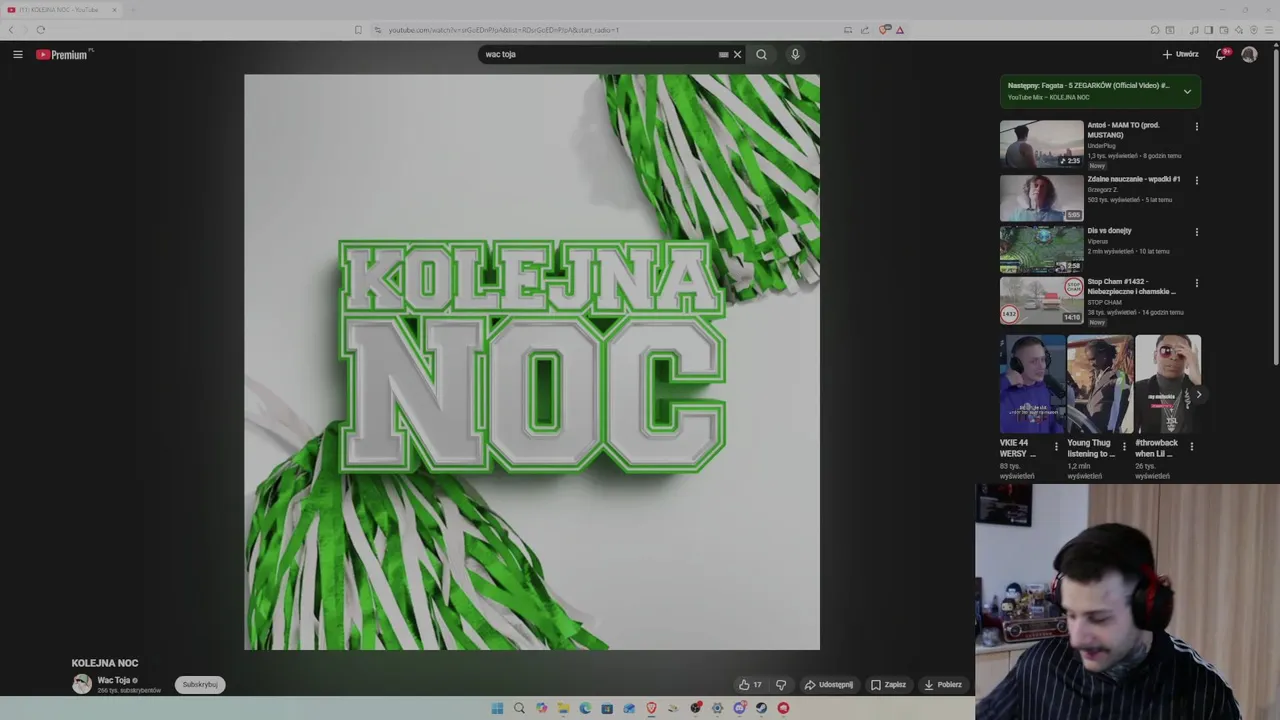Open Stop Cham #1432 video title

(1131, 287)
